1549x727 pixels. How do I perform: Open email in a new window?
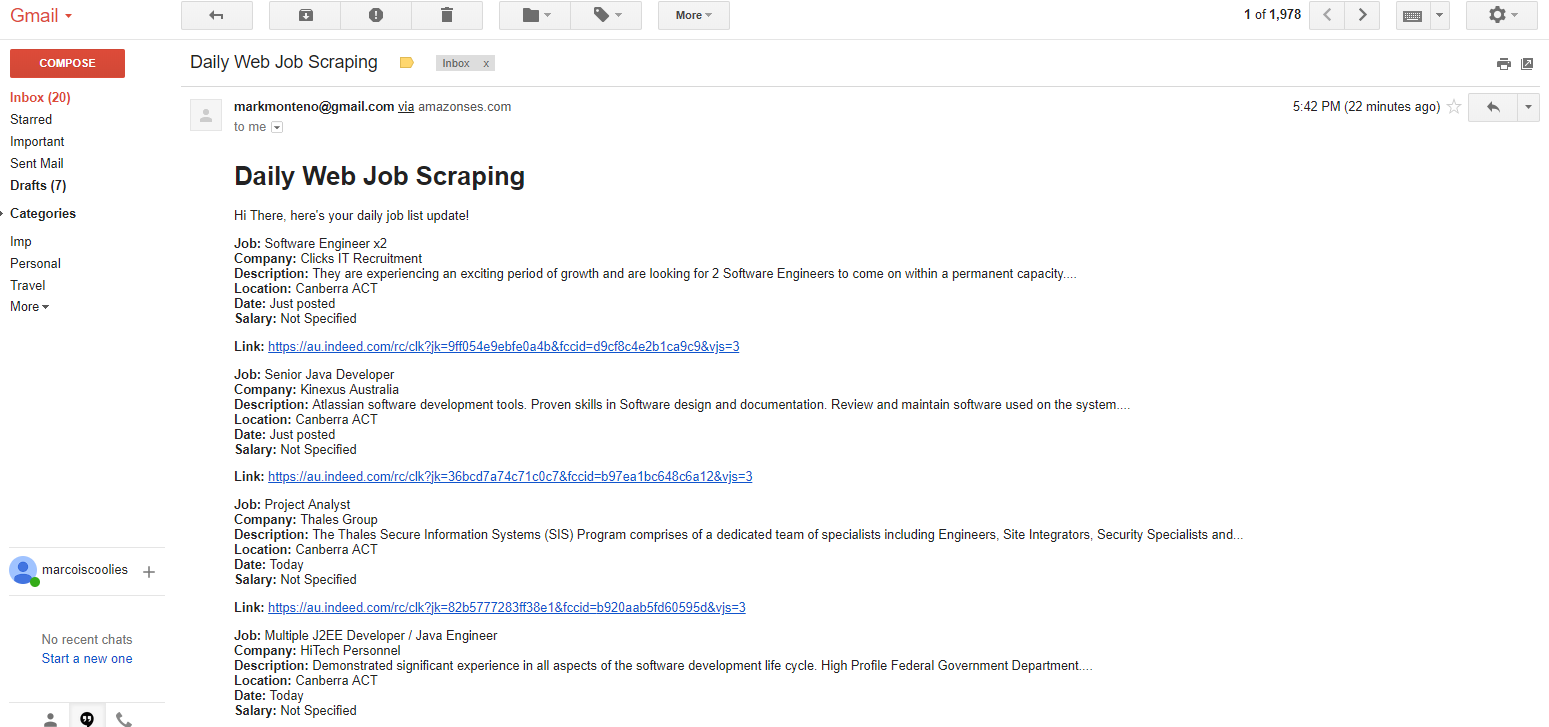coord(1527,63)
